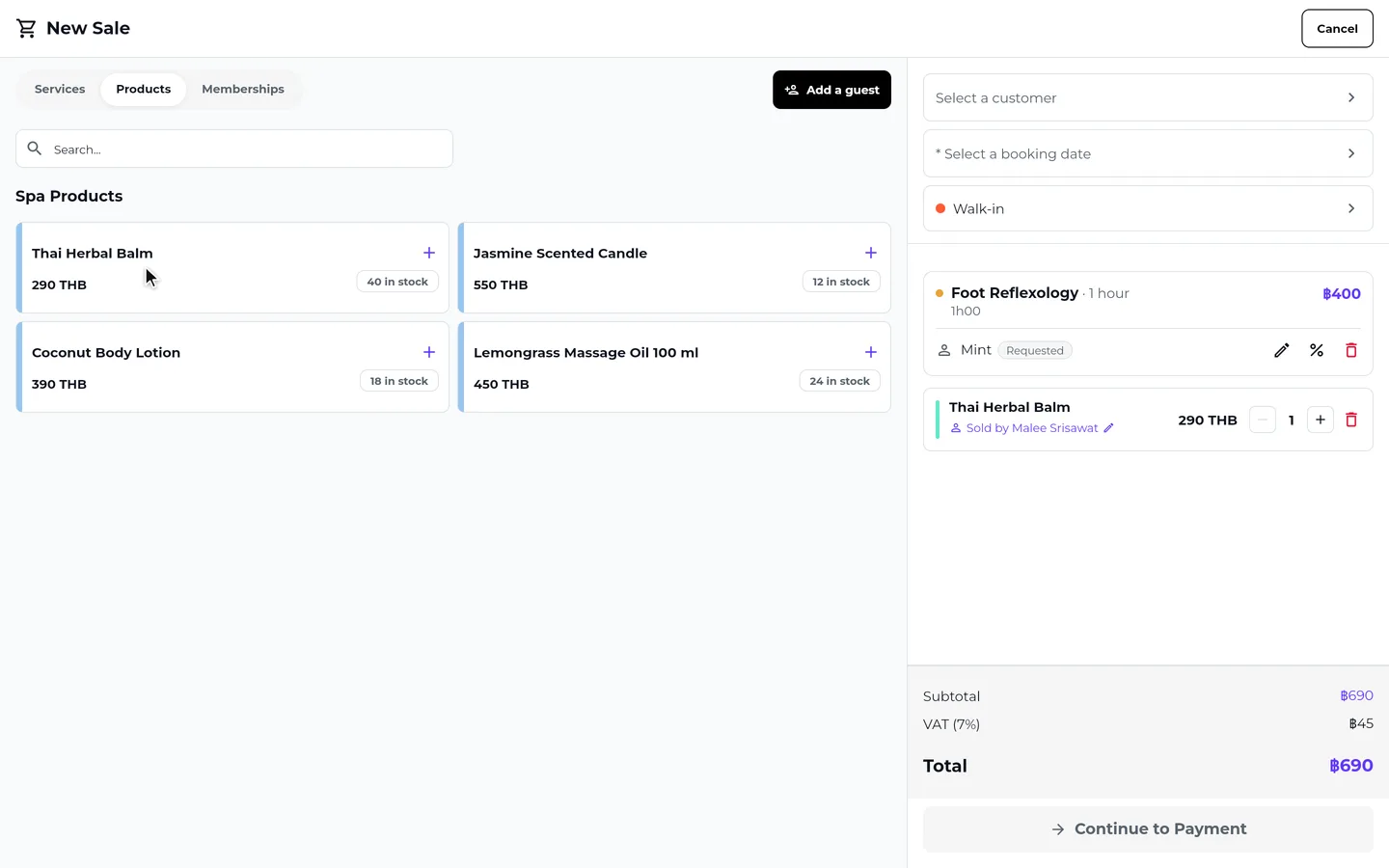Click the 550 THB price
Screen dimensions: 1389x868
[501, 285]
